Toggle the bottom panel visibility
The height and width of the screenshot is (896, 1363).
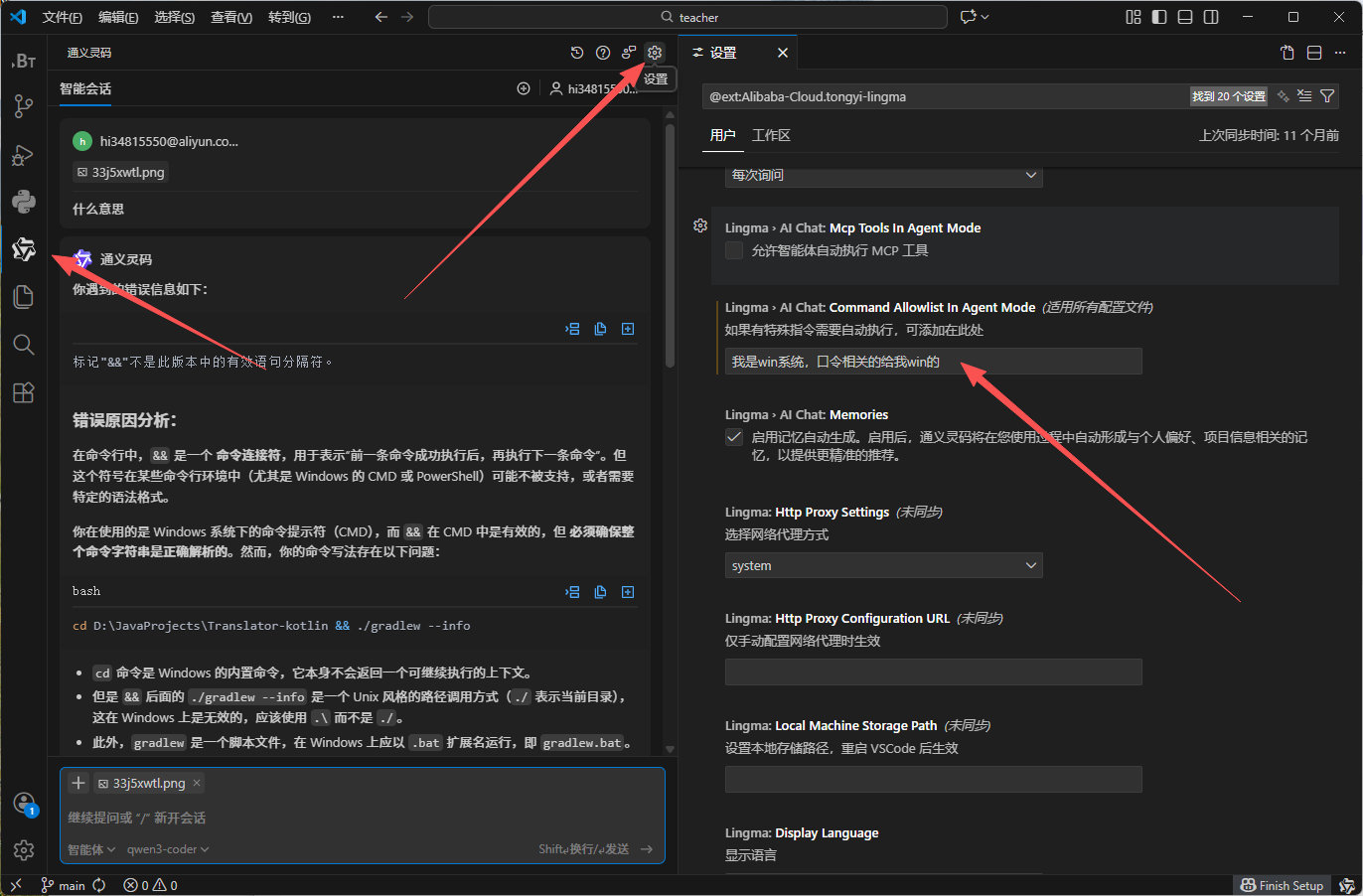(x=1185, y=17)
